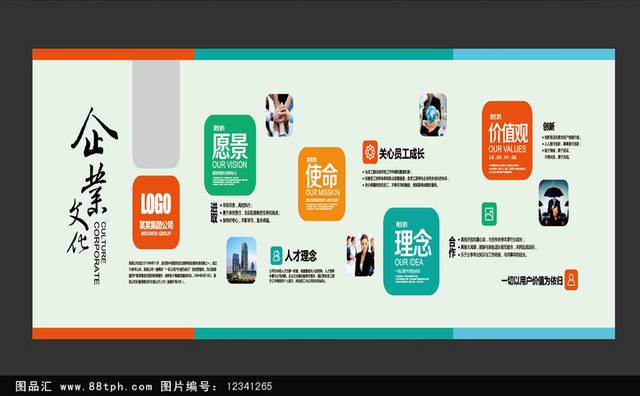Select the teal 理念 OUR IDEA card

411,251
